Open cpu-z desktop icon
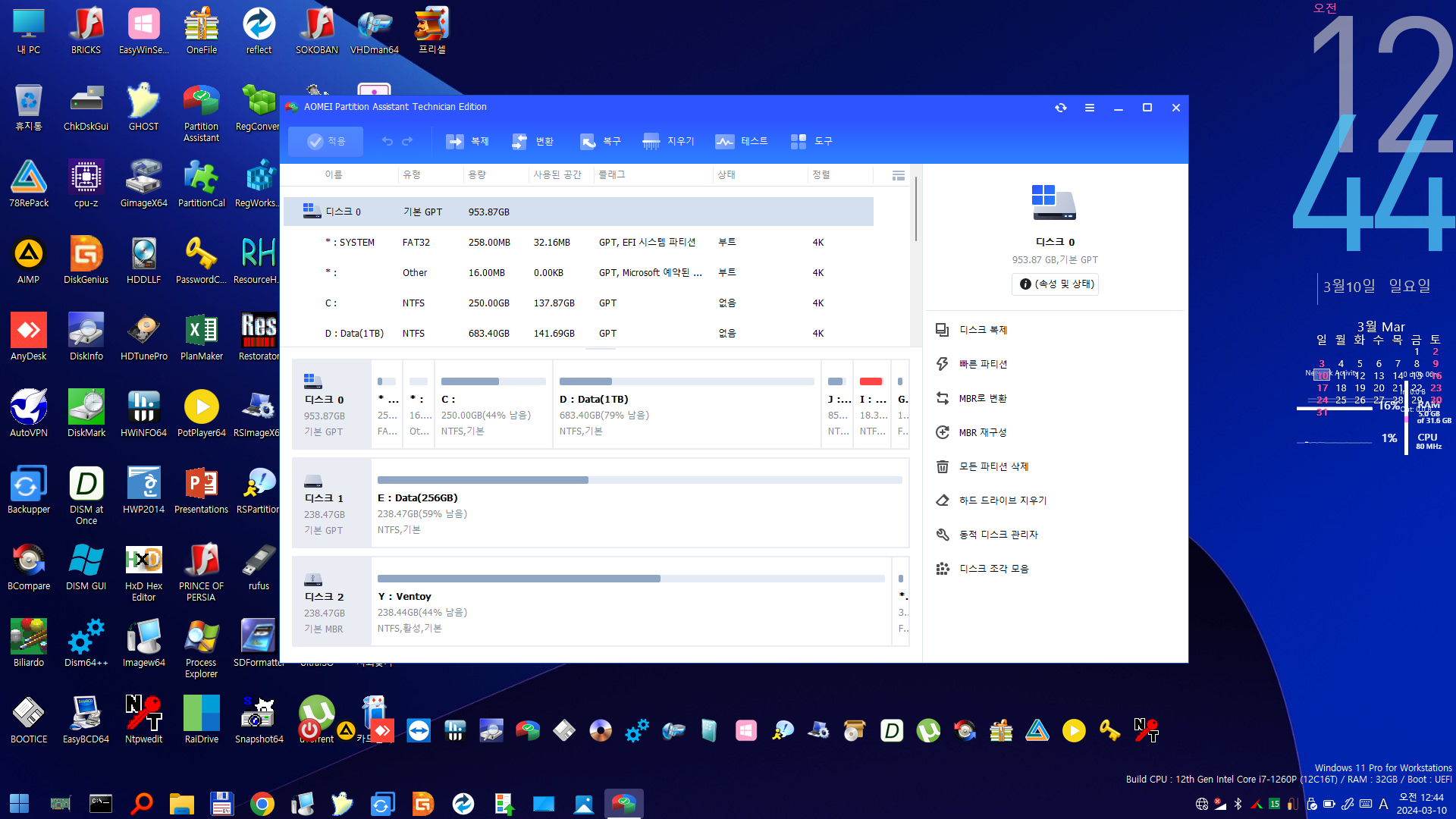 pyautogui.click(x=86, y=184)
